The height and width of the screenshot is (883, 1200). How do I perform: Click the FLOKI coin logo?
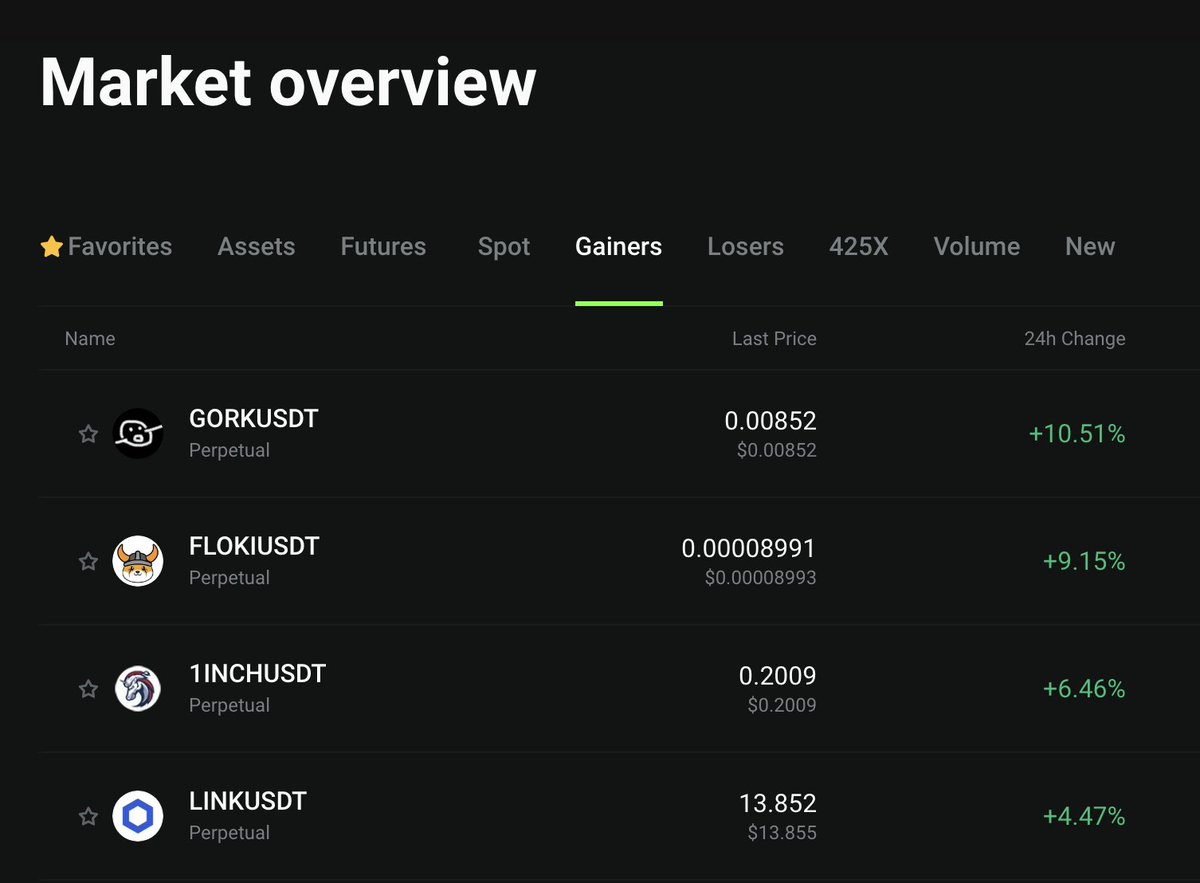click(138, 561)
